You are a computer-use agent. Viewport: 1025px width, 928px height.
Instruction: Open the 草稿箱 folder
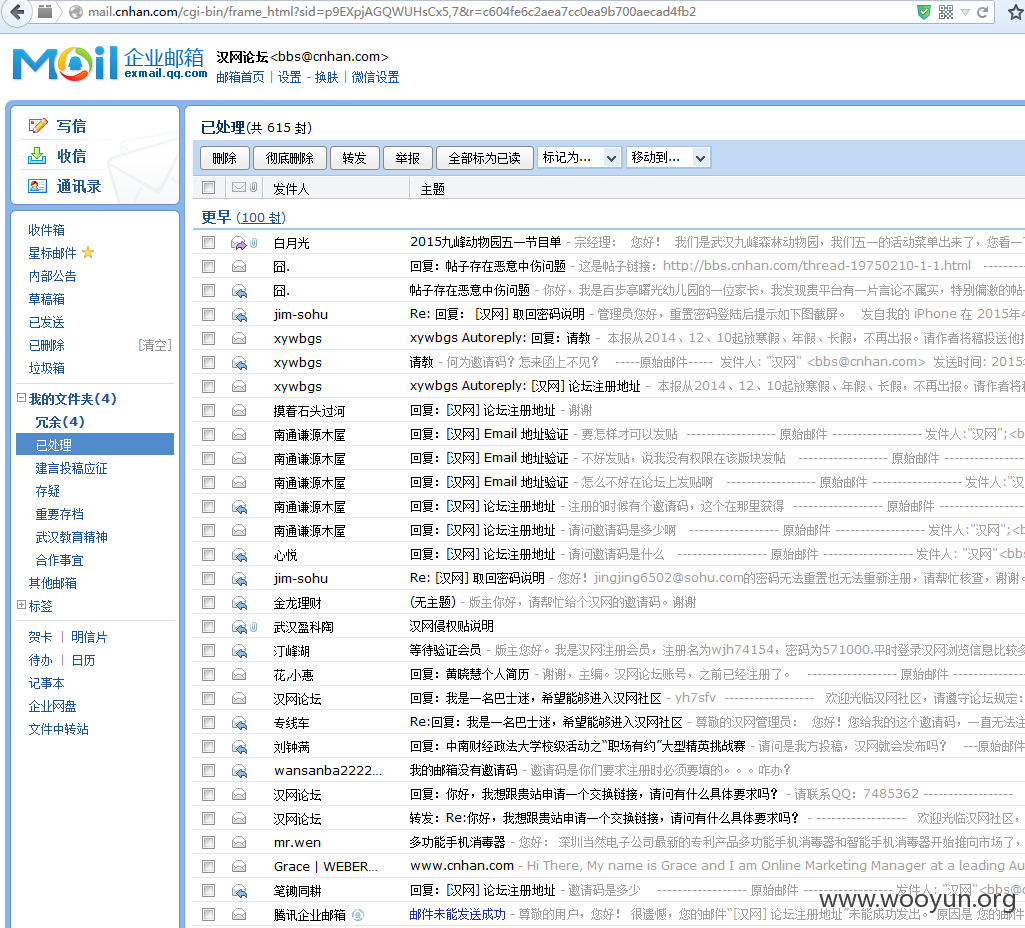point(46,299)
